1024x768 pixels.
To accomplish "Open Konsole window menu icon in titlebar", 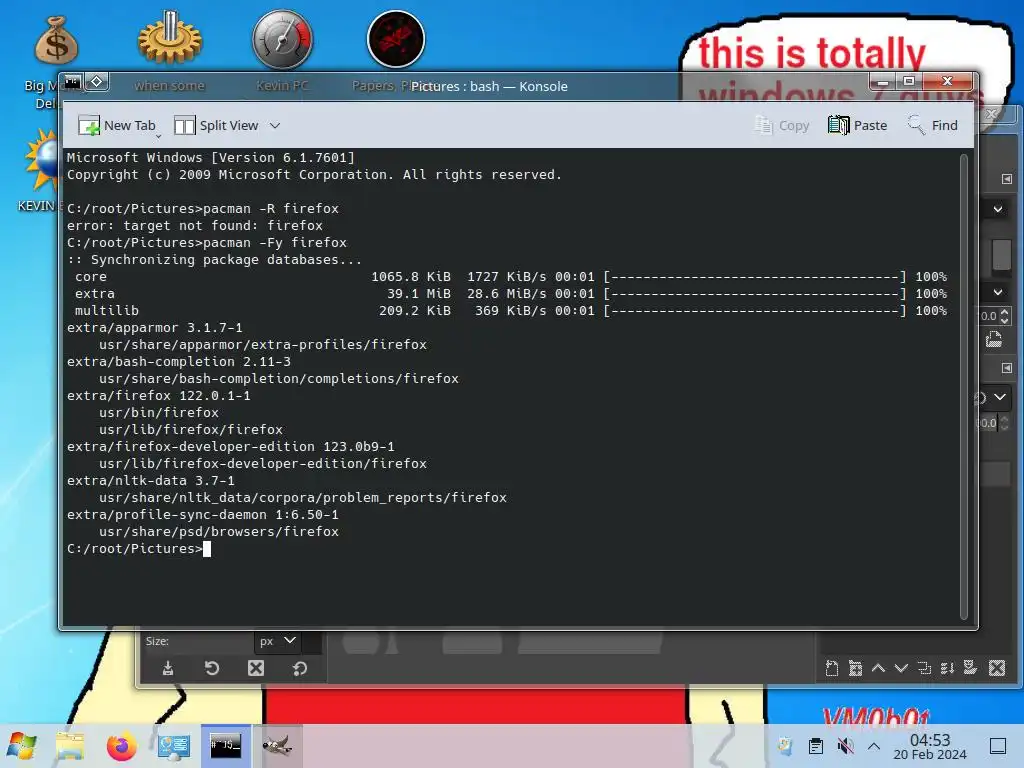I will [x=72, y=82].
